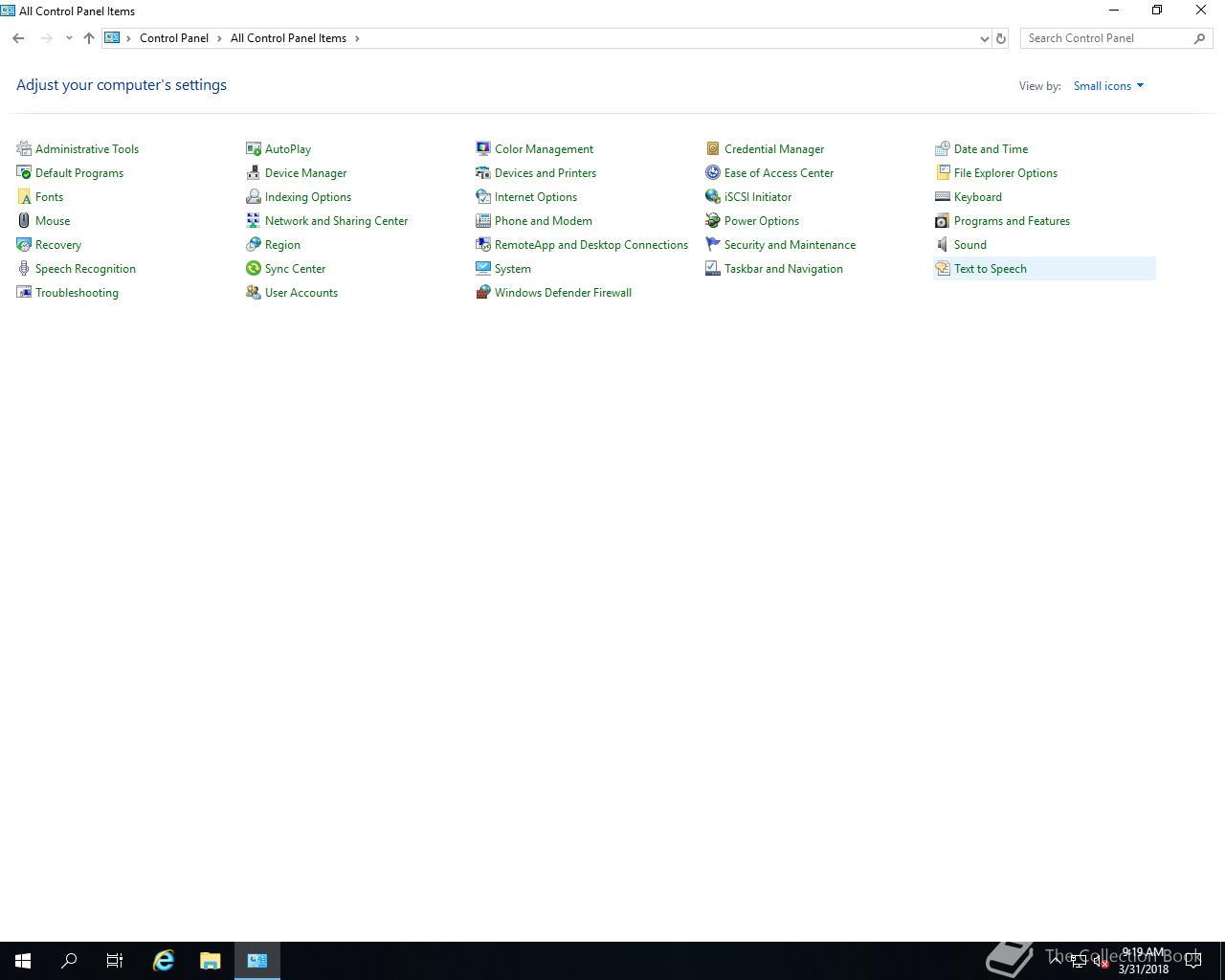Open Network and Sharing Center icon
Screen dimensions: 1225x980
tap(254, 220)
